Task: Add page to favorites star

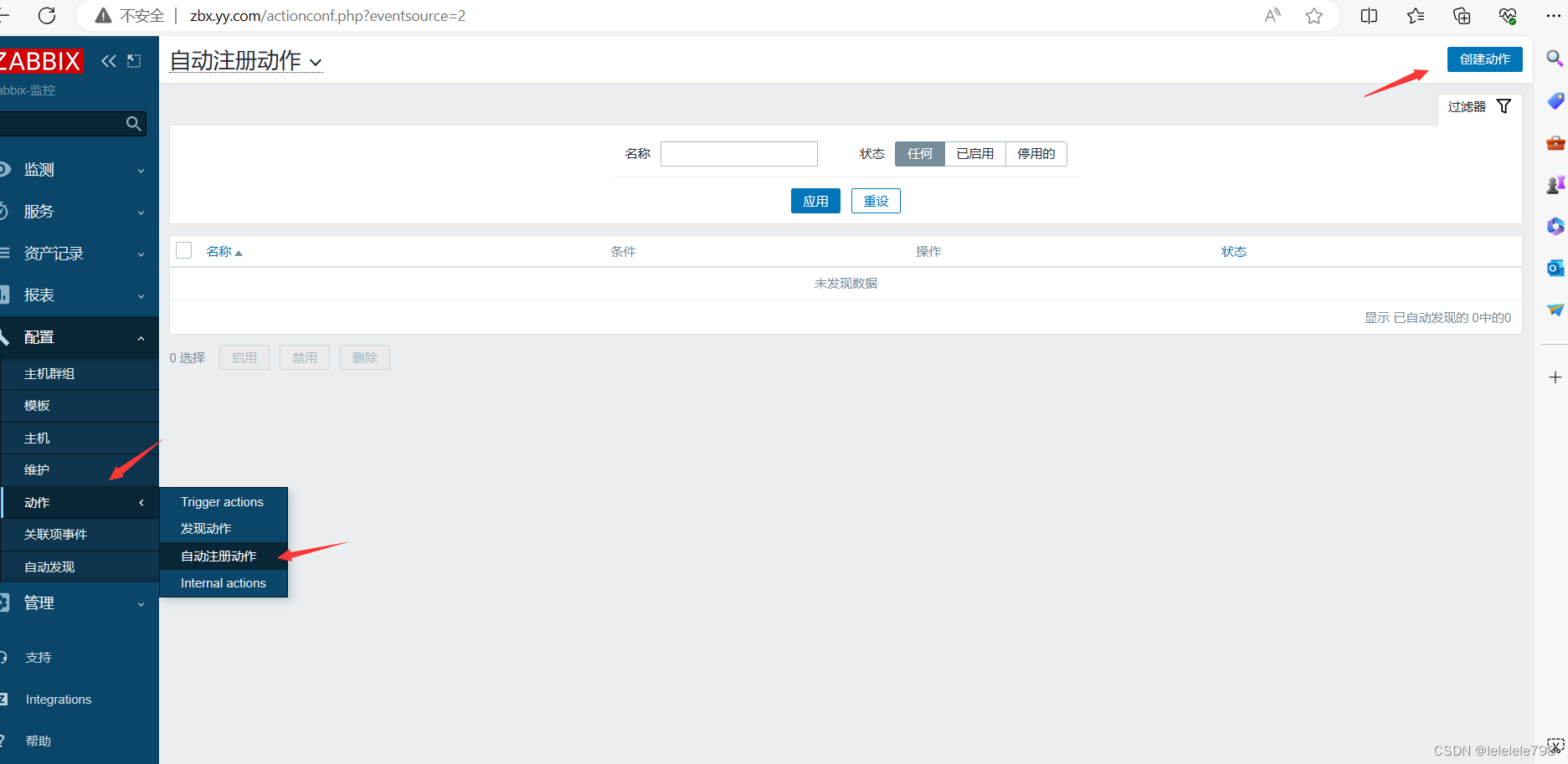Action: (x=1314, y=16)
